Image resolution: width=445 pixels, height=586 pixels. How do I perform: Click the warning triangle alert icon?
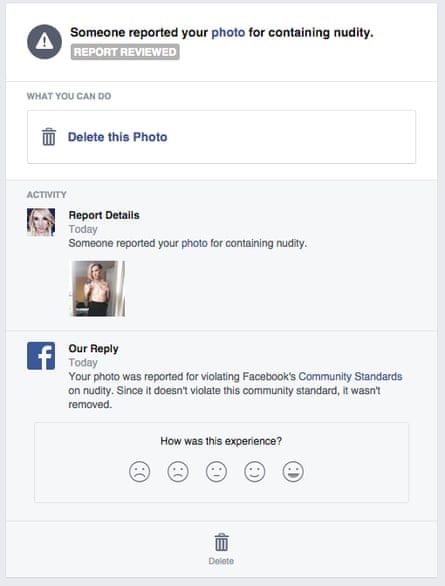[44, 41]
